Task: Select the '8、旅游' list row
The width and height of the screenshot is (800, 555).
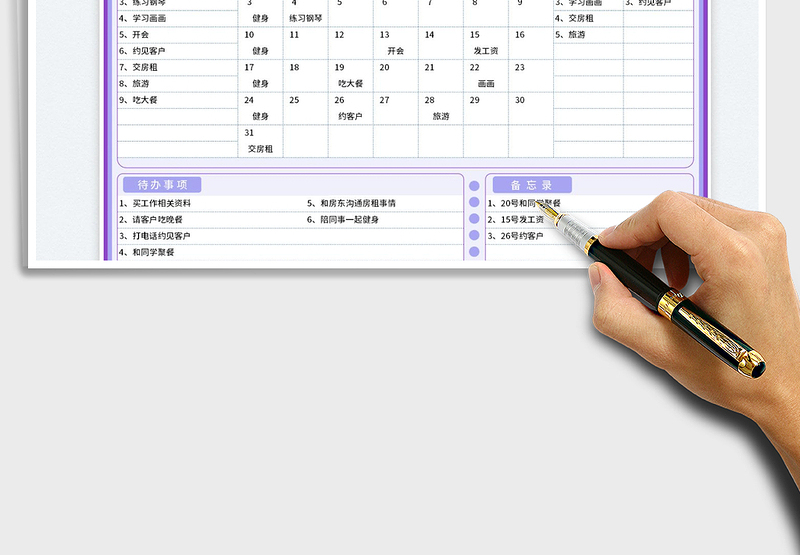Action: pyautogui.click(x=178, y=84)
